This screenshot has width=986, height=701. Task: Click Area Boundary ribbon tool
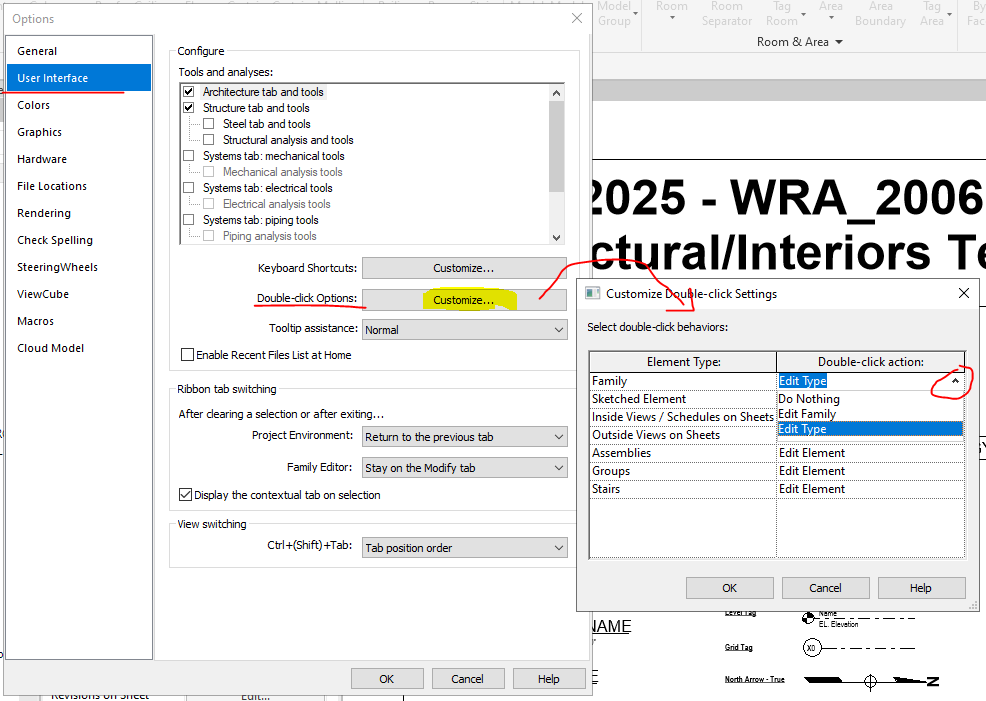click(880, 14)
